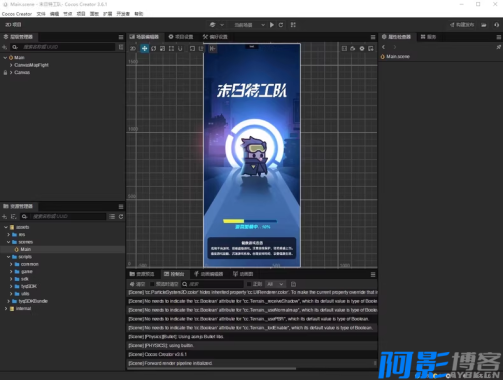Switch to the Project Settings tab
This screenshot has height=380, width=503.
pos(181,37)
